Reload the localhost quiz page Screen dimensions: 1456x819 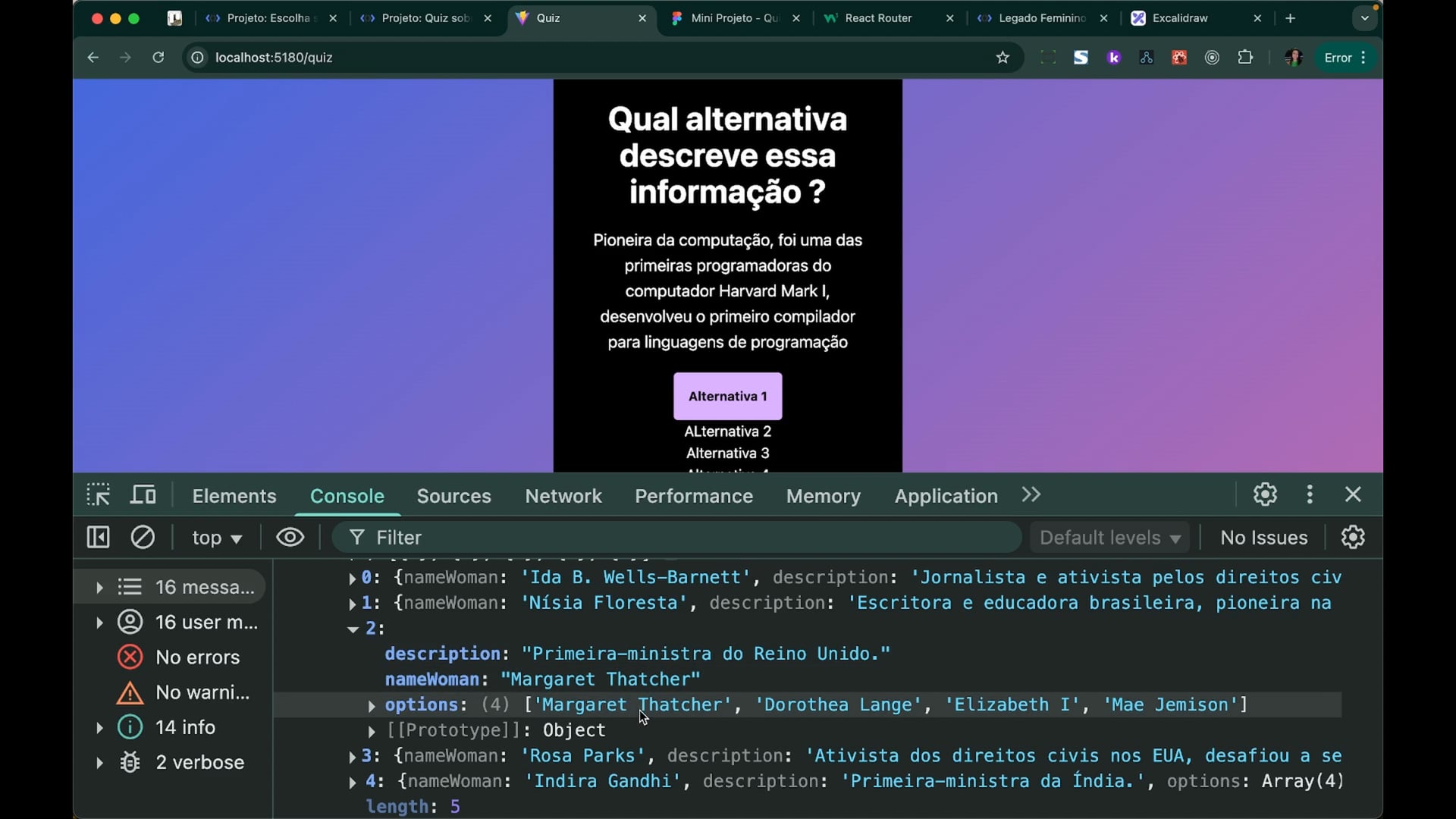[x=158, y=58]
